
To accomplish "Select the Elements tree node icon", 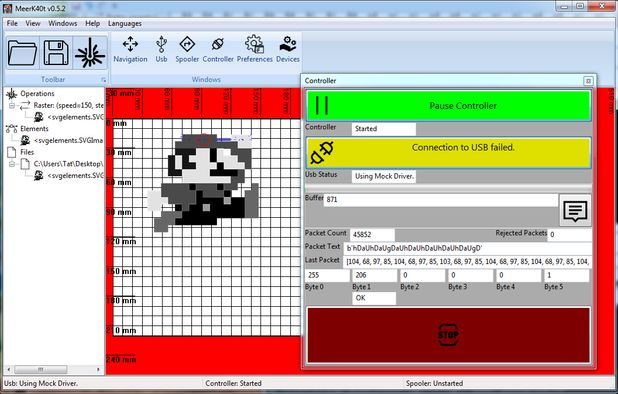I will click(12, 129).
